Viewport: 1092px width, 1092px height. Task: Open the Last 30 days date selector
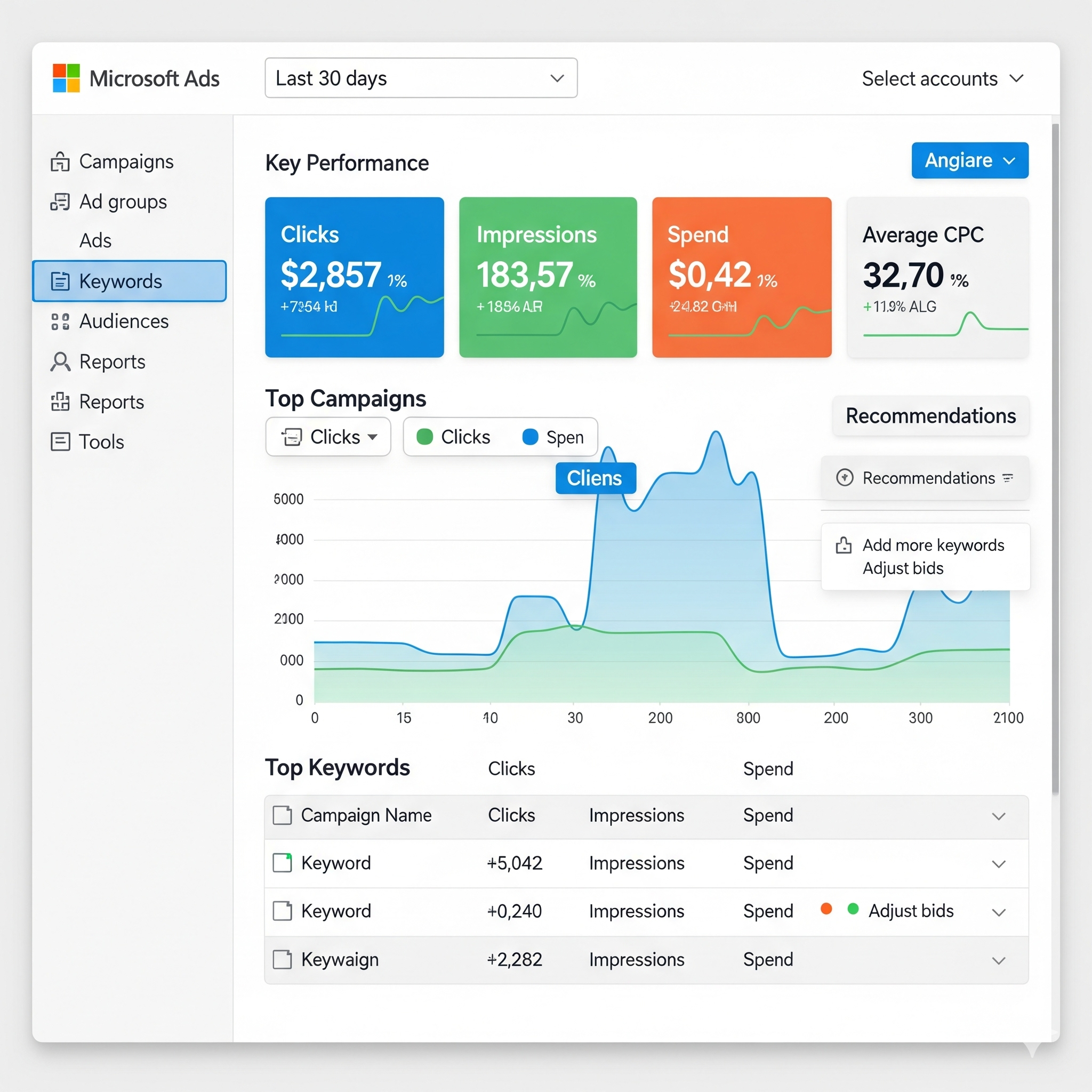coord(421,78)
